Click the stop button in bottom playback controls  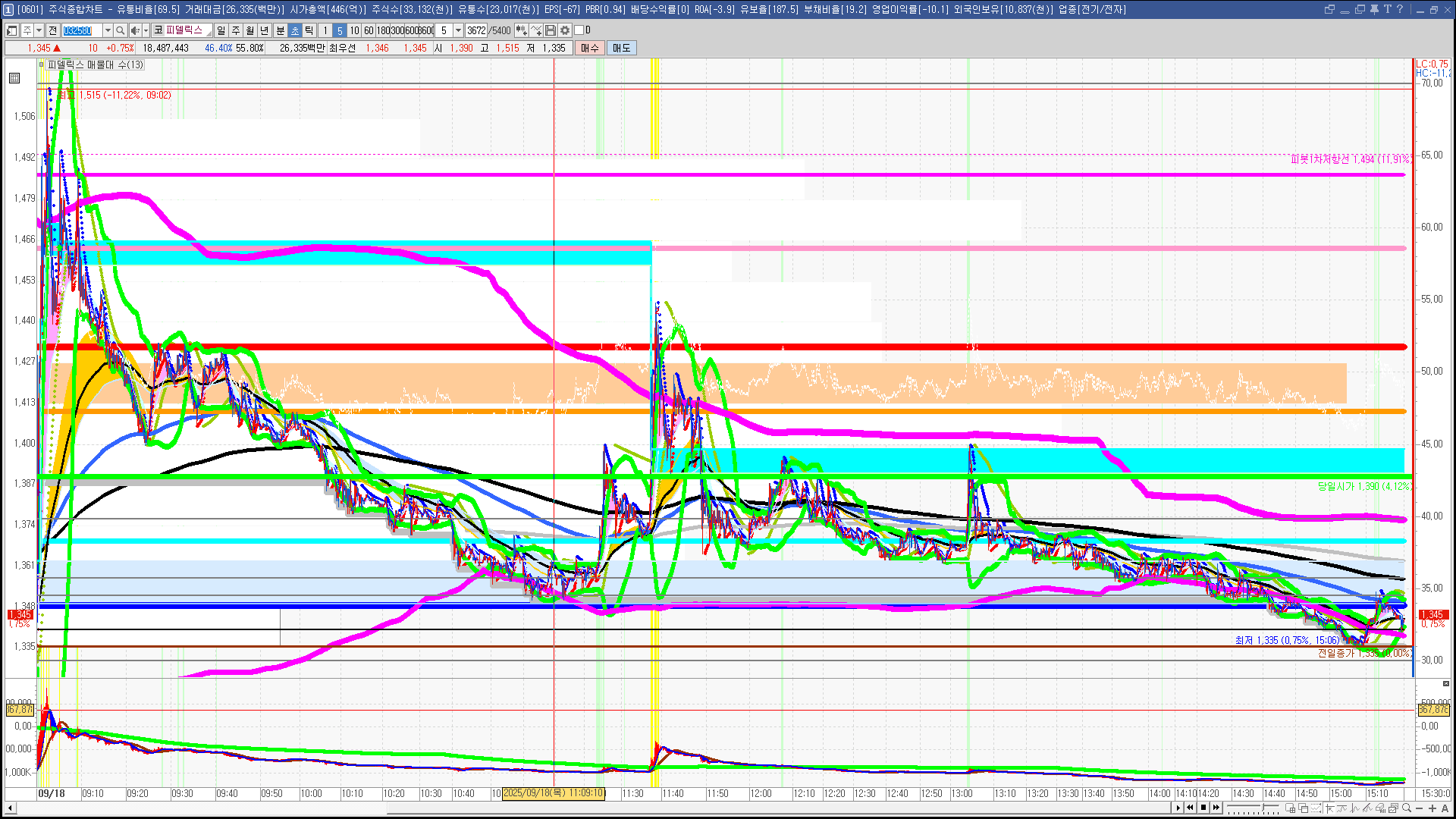pos(1203,808)
